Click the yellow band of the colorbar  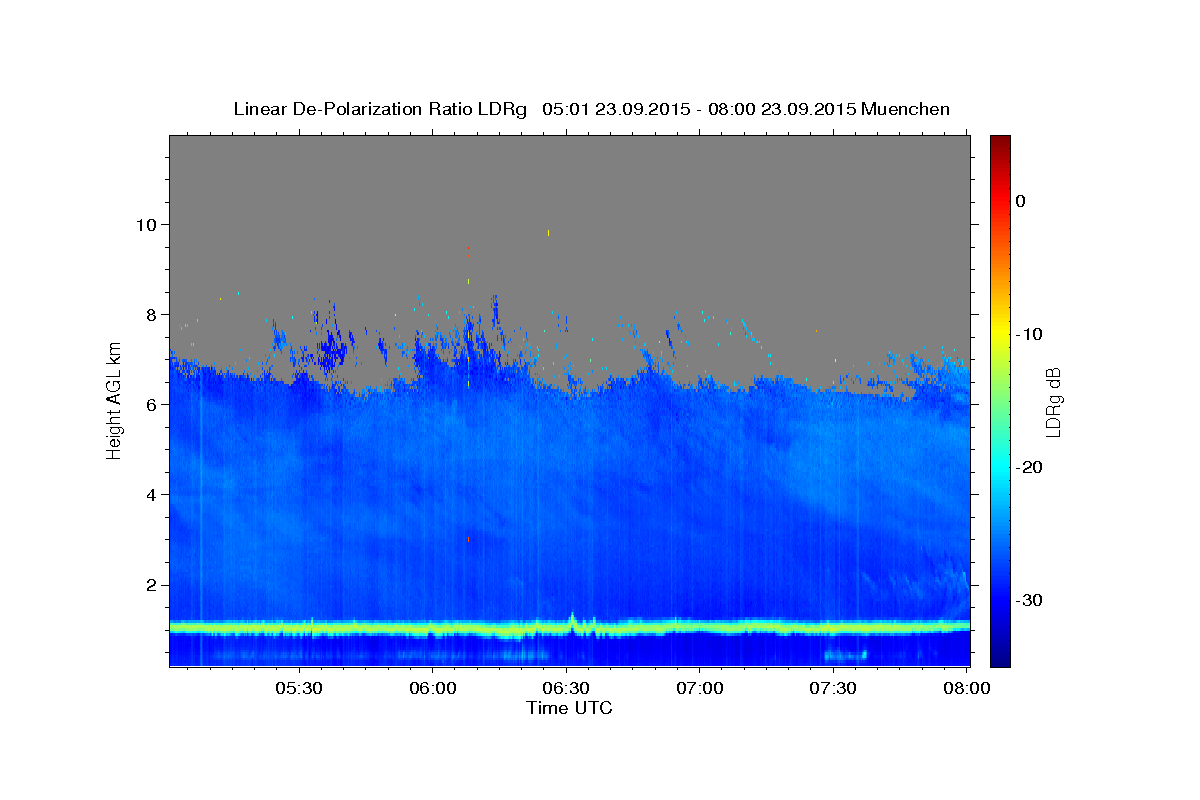[1000, 330]
